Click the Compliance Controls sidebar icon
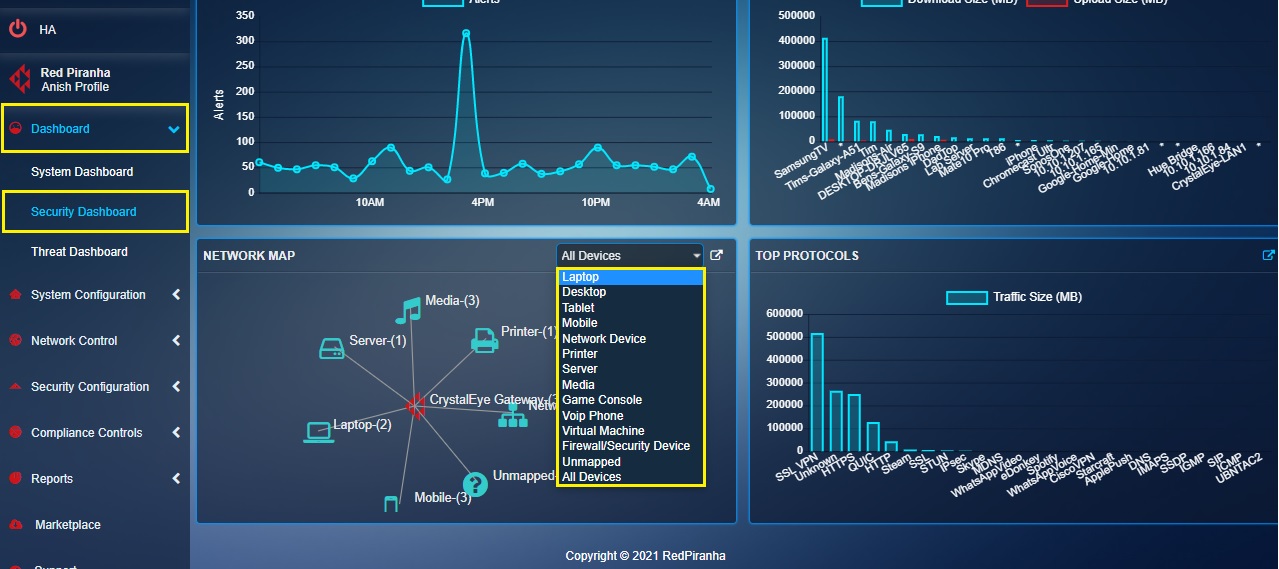The width and height of the screenshot is (1279, 569). pyautogui.click(x=15, y=433)
